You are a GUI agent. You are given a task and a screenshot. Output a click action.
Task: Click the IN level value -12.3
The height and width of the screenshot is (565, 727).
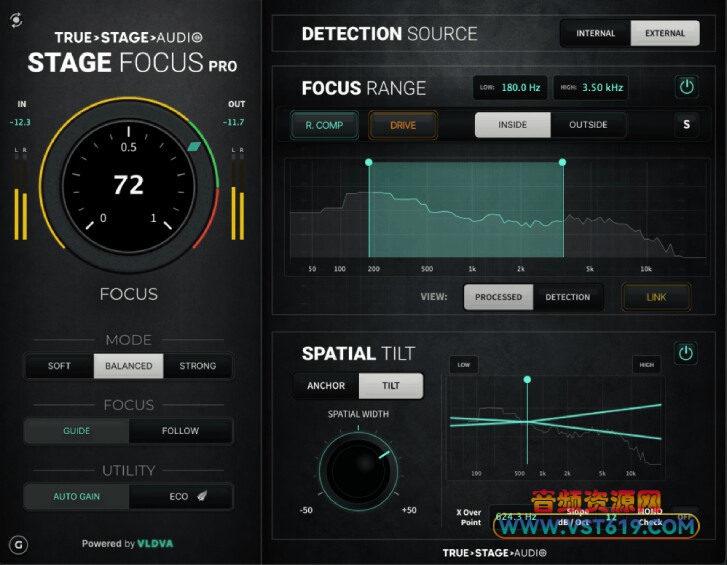tap(20, 122)
